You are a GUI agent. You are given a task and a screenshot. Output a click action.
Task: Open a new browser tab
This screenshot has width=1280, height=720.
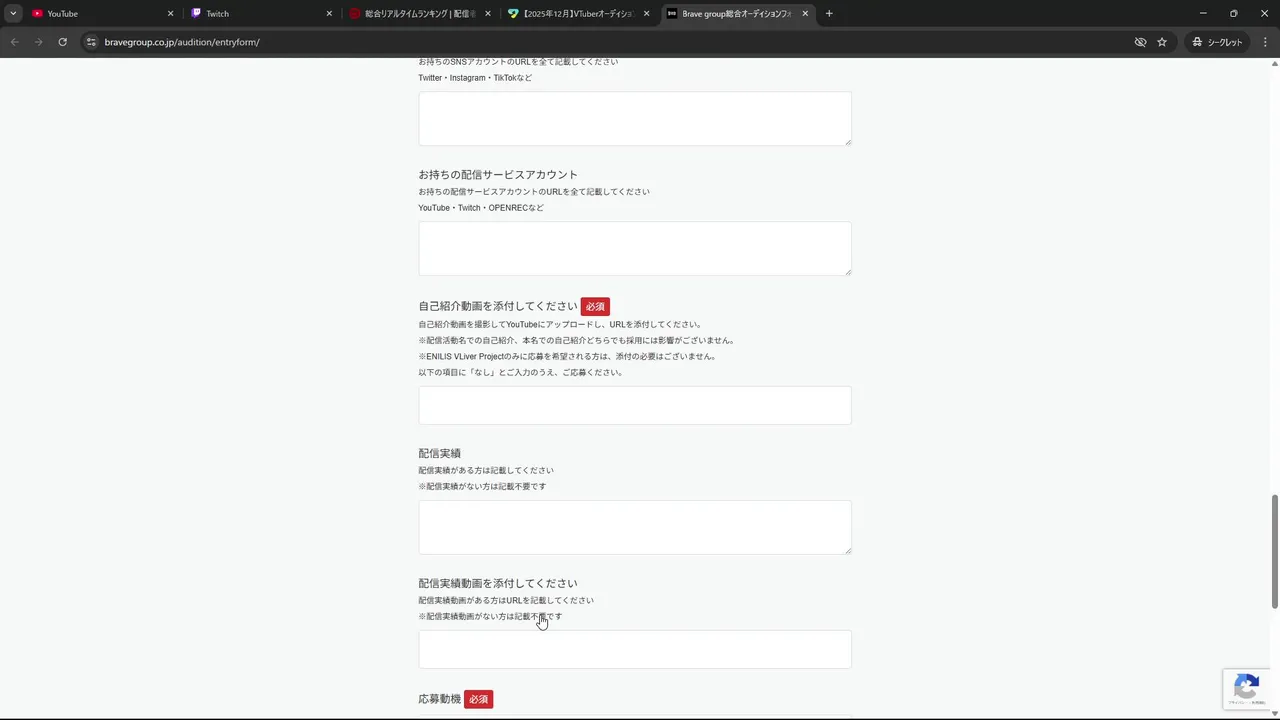pyautogui.click(x=829, y=14)
